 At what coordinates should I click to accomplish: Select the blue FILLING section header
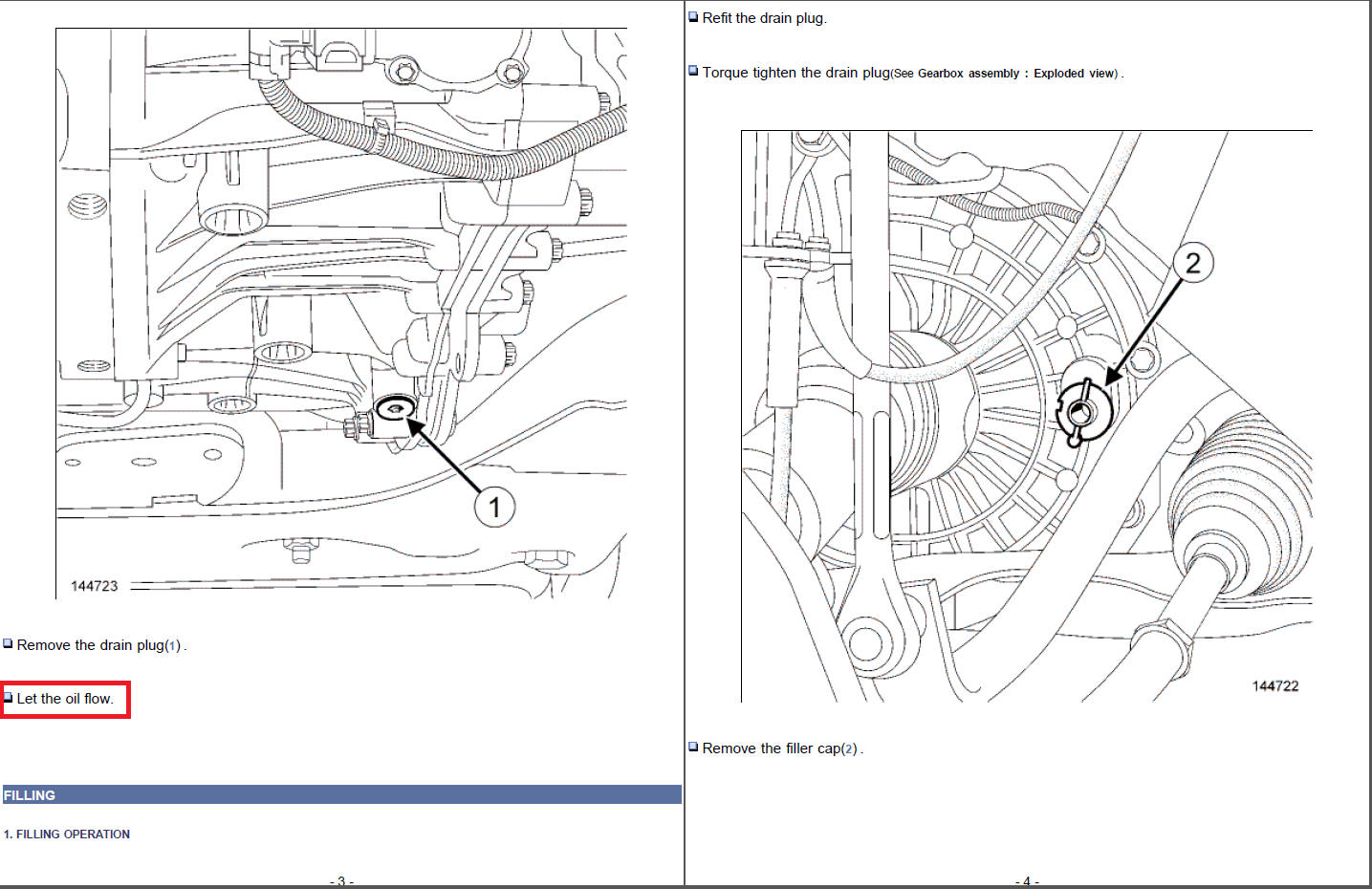(x=341, y=794)
